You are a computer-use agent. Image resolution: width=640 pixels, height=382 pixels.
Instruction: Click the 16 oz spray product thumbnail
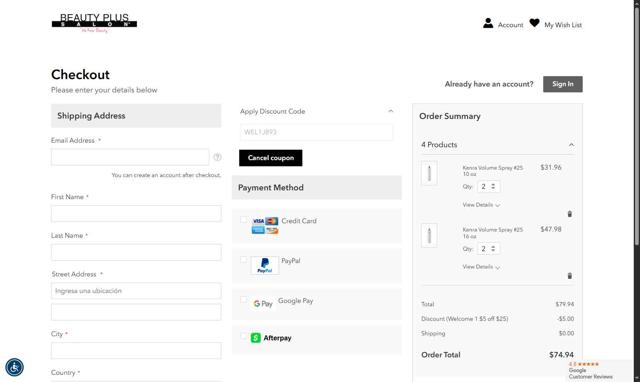429,235
